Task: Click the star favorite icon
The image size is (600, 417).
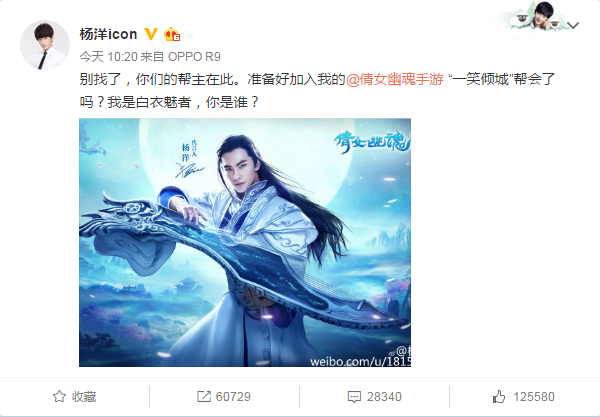Action: pos(59,396)
